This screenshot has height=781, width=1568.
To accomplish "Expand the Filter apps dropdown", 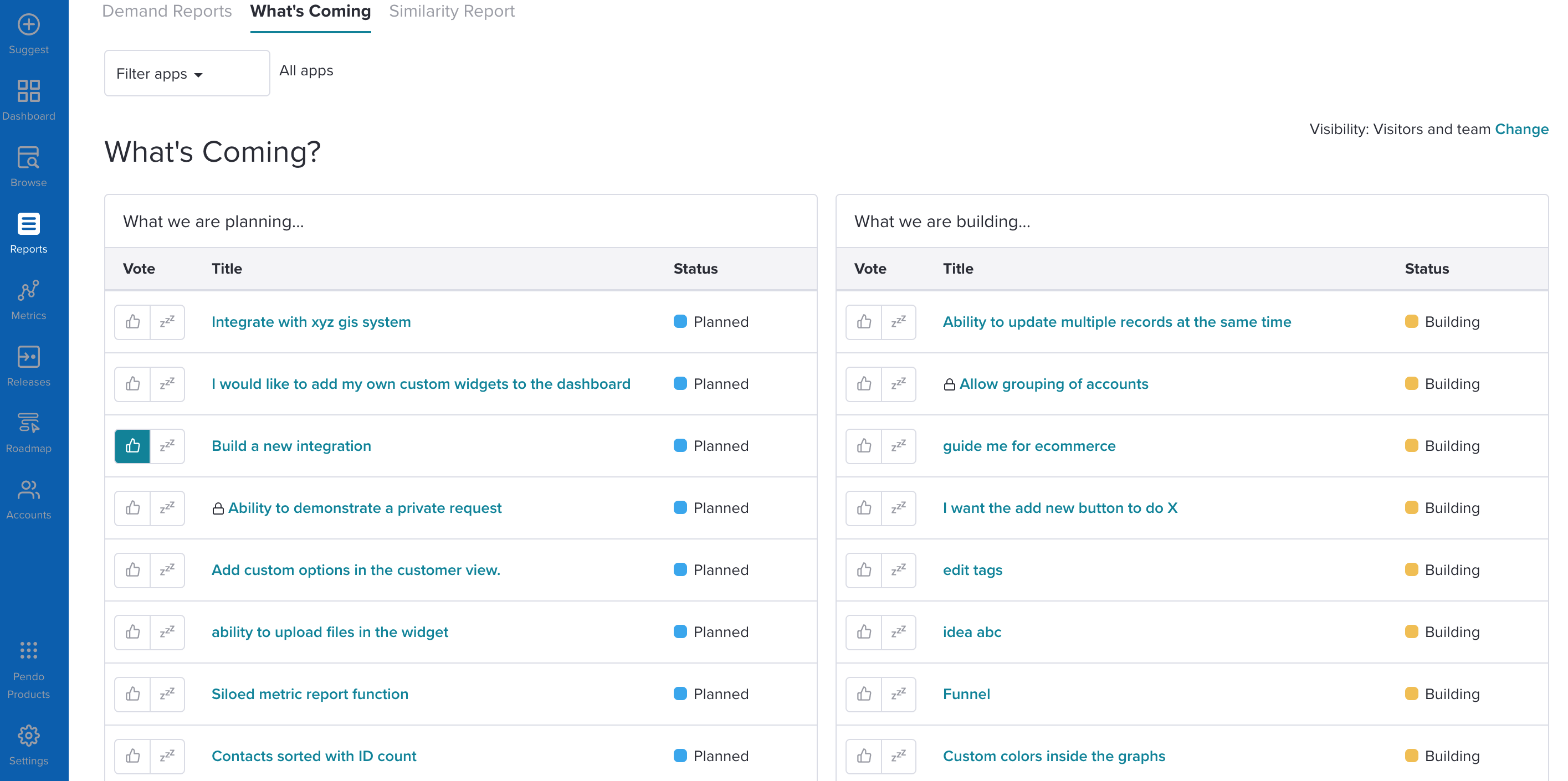I will [187, 73].
